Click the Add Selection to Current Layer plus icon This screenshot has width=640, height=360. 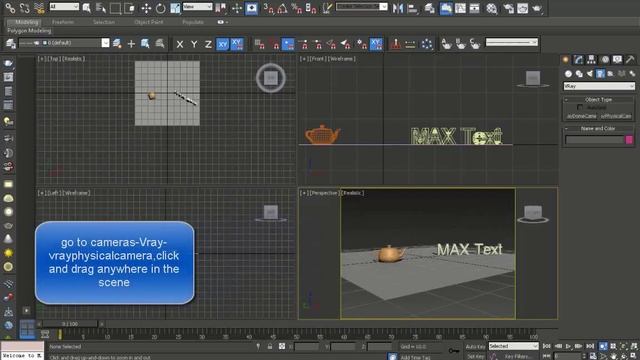coord(131,44)
